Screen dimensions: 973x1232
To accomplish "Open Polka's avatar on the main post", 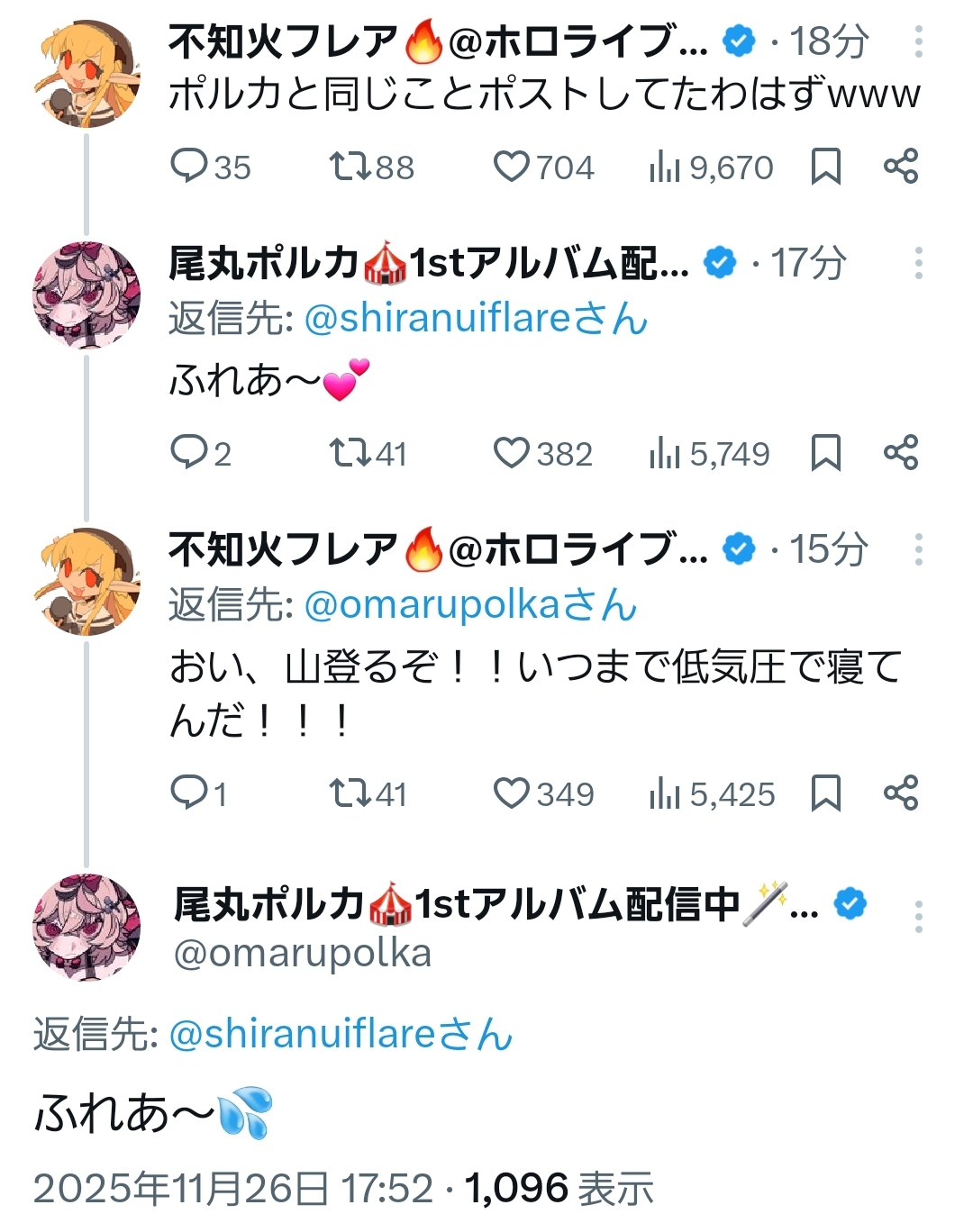I will 86,927.
